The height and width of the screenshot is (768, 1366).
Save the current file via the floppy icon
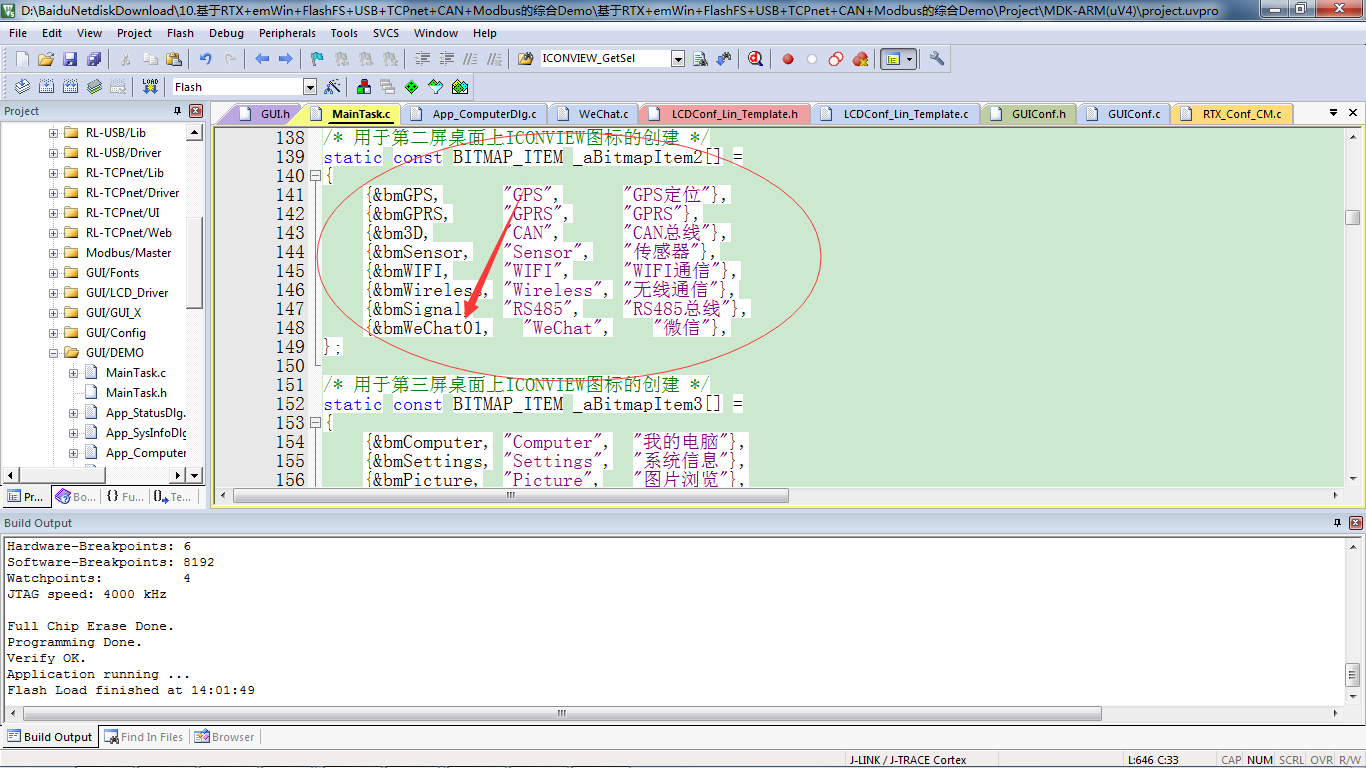pyautogui.click(x=70, y=59)
